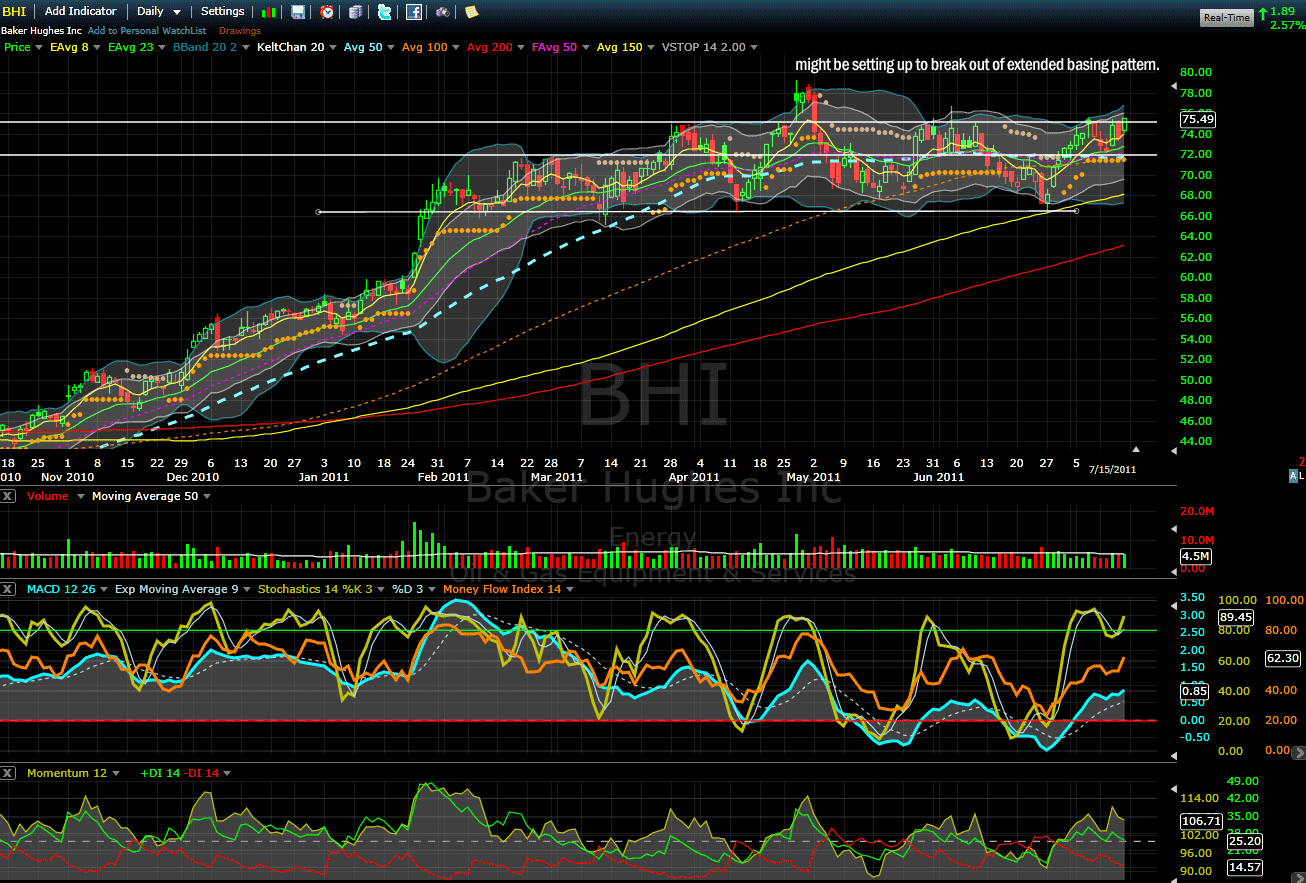The height and width of the screenshot is (883, 1306).
Task: Close the Momentum pane with its X
Action: click(x=8, y=773)
